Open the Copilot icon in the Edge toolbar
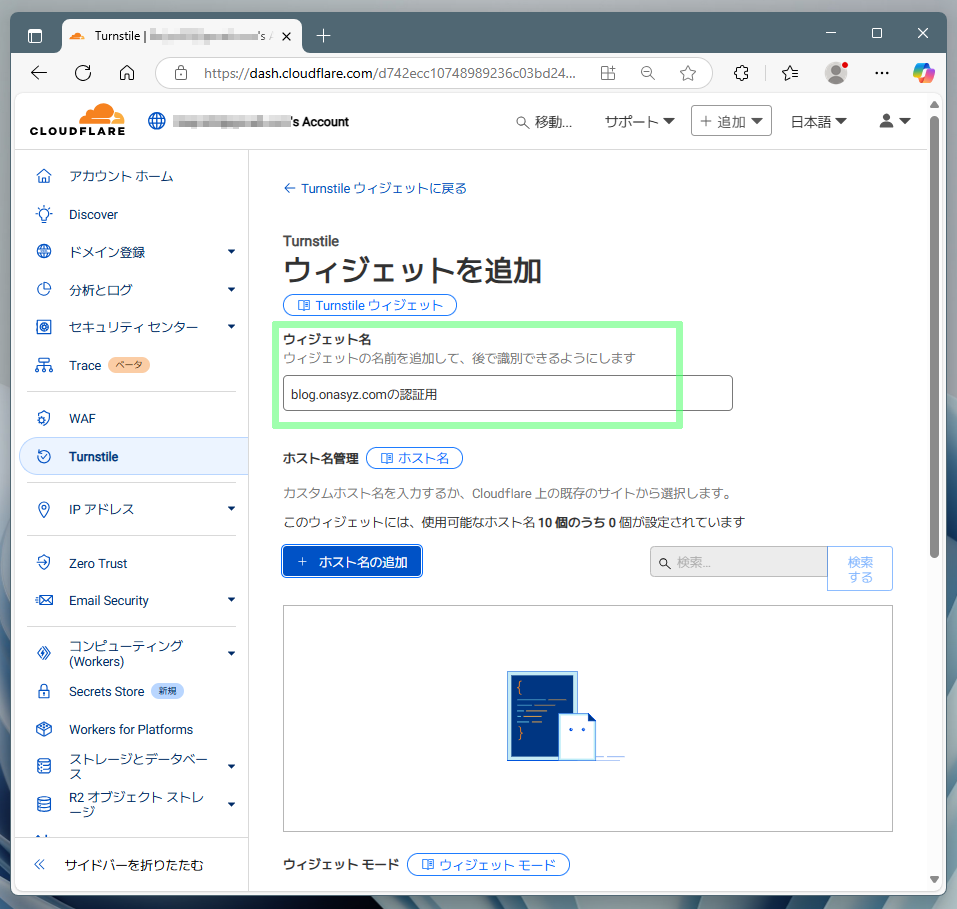This screenshot has width=957, height=909. pos(924,73)
